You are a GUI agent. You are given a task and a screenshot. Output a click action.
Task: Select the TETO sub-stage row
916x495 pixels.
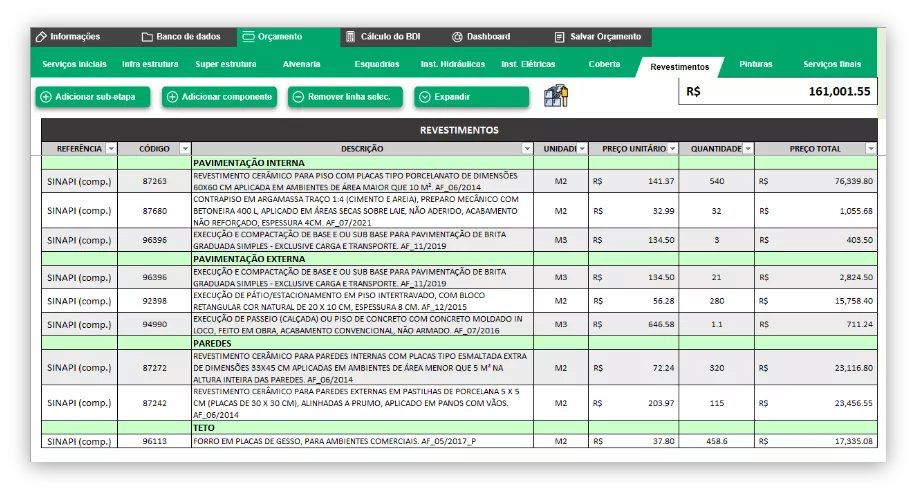coord(459,428)
